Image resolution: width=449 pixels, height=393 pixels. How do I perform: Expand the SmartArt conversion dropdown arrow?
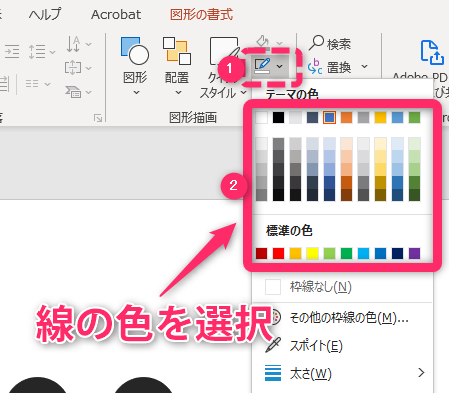coord(89,92)
